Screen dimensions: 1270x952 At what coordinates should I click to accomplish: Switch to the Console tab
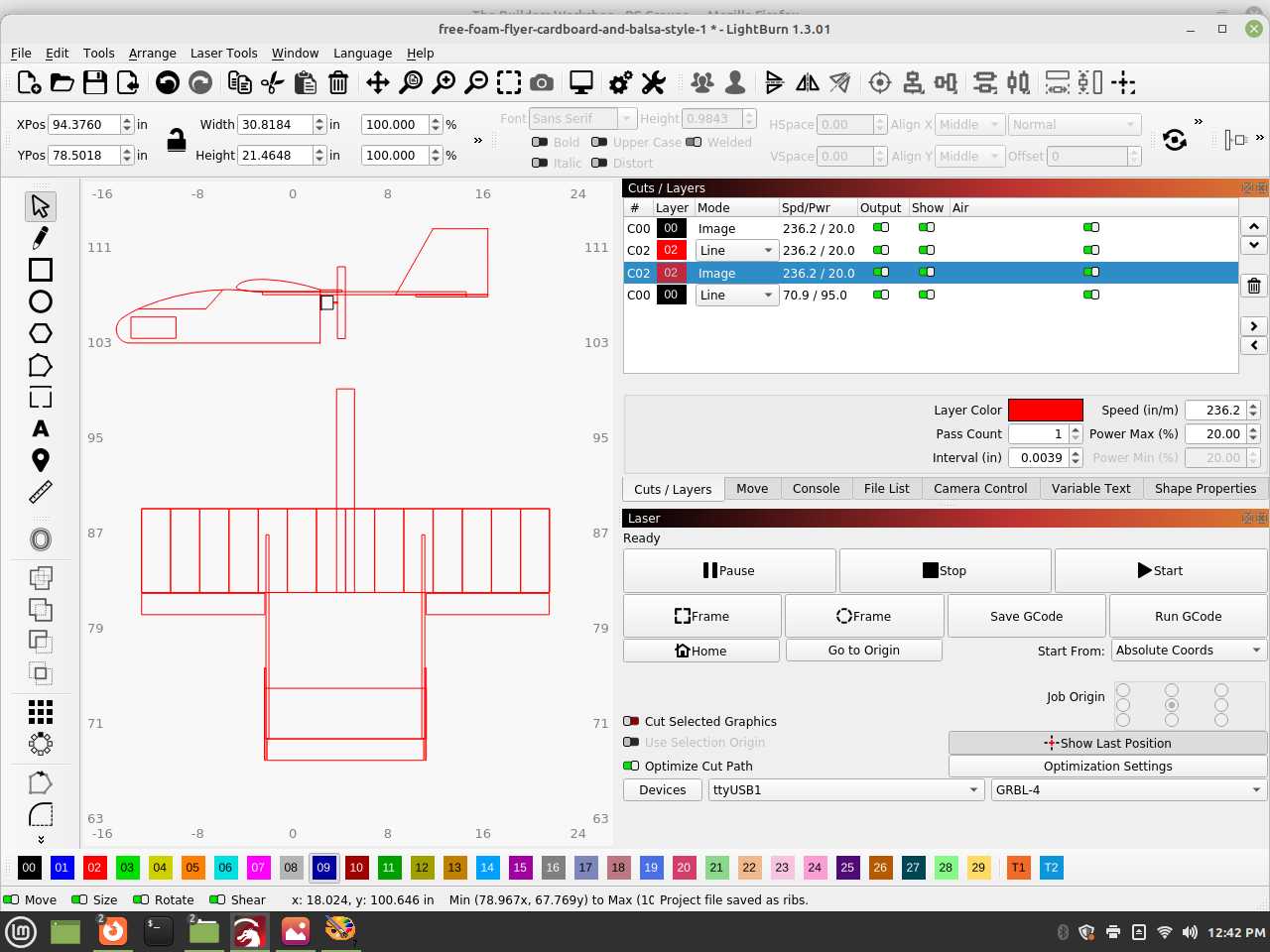click(816, 488)
